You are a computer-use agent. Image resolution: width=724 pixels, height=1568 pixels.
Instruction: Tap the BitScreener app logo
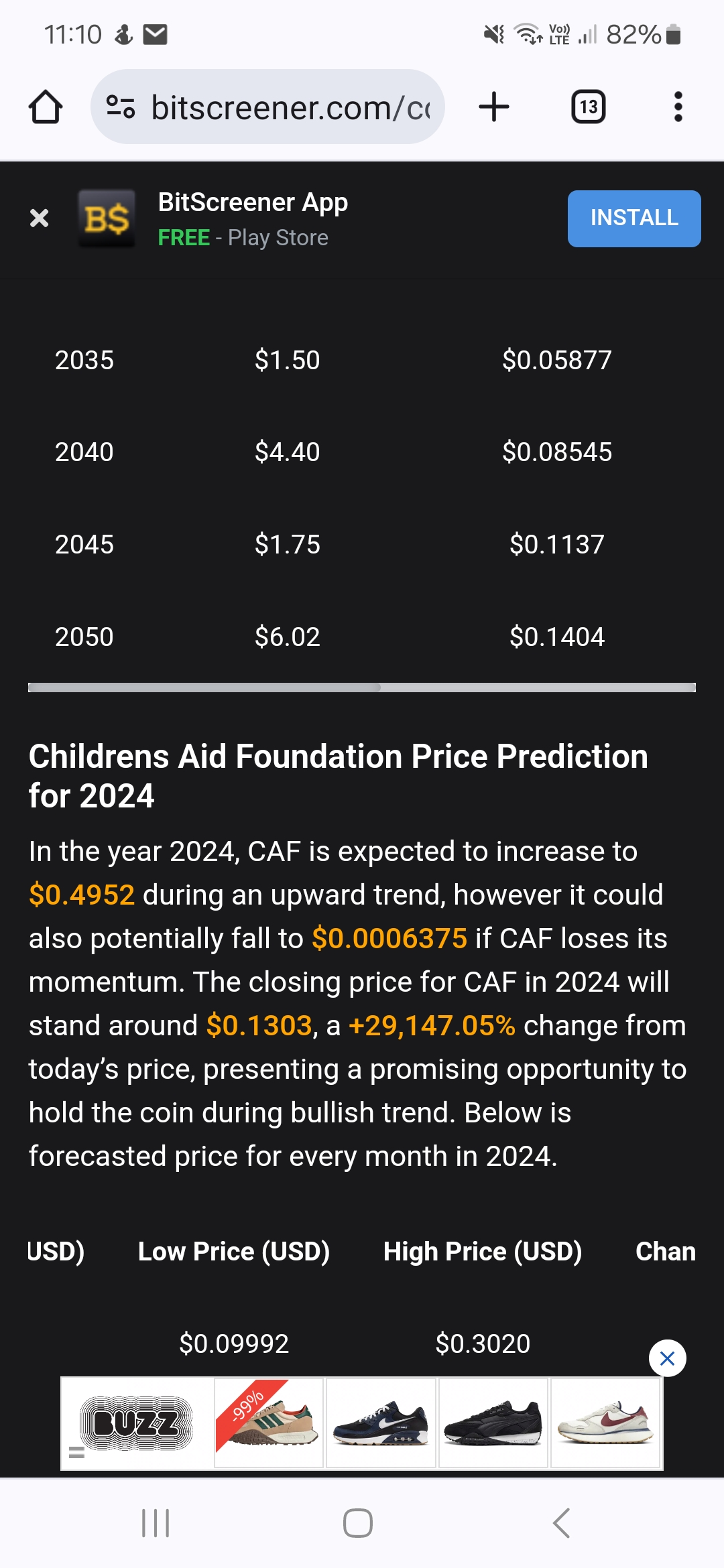pos(107,218)
